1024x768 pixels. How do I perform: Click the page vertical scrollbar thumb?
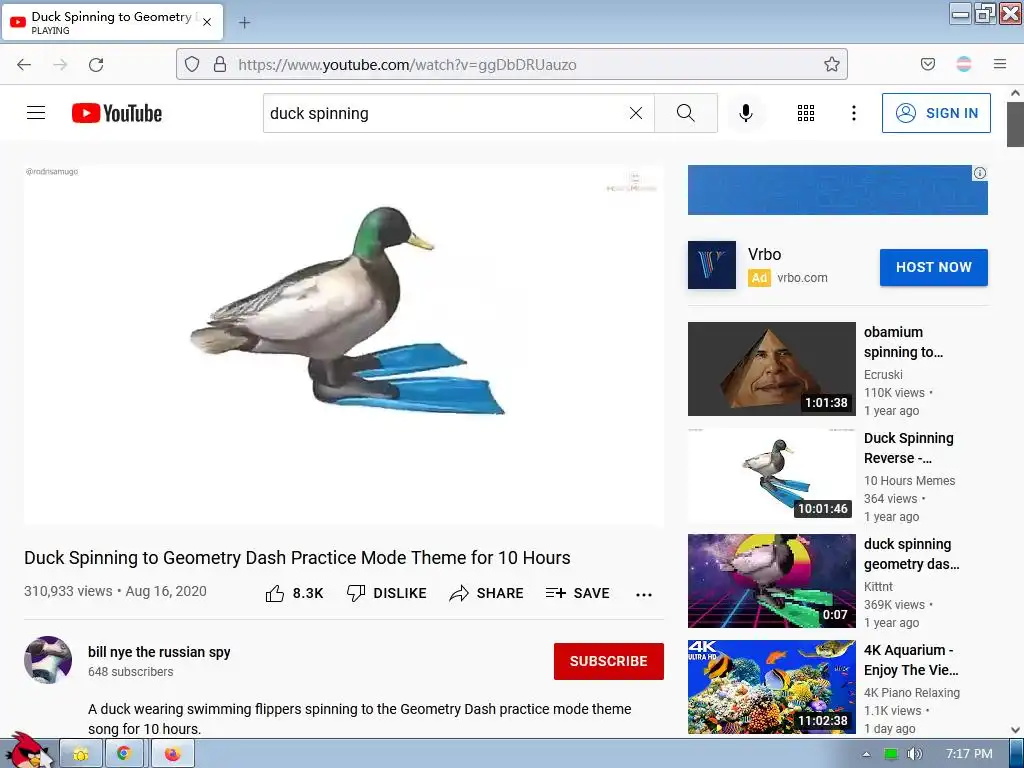1015,124
